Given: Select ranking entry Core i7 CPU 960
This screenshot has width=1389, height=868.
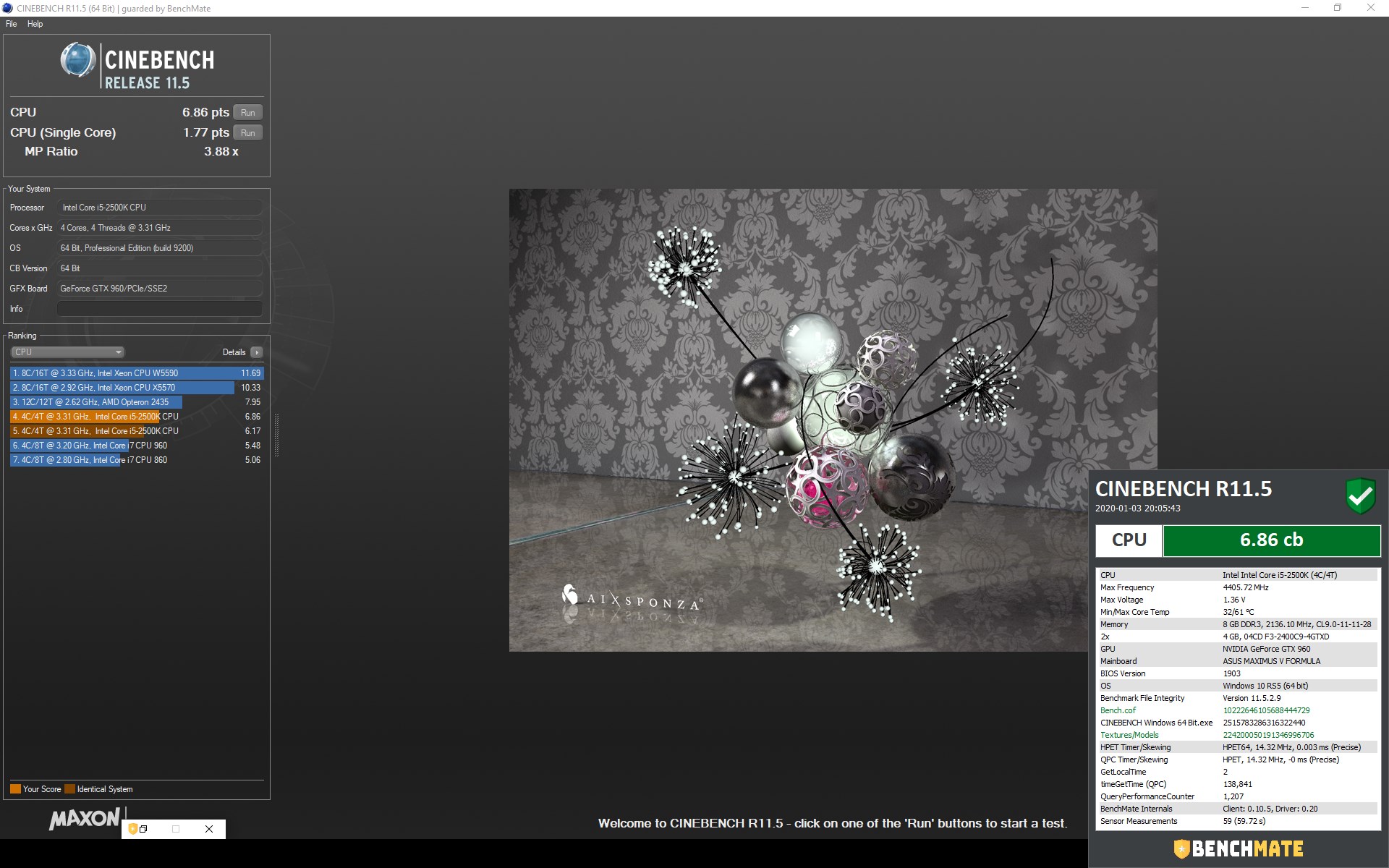Looking at the screenshot, I should point(137,446).
